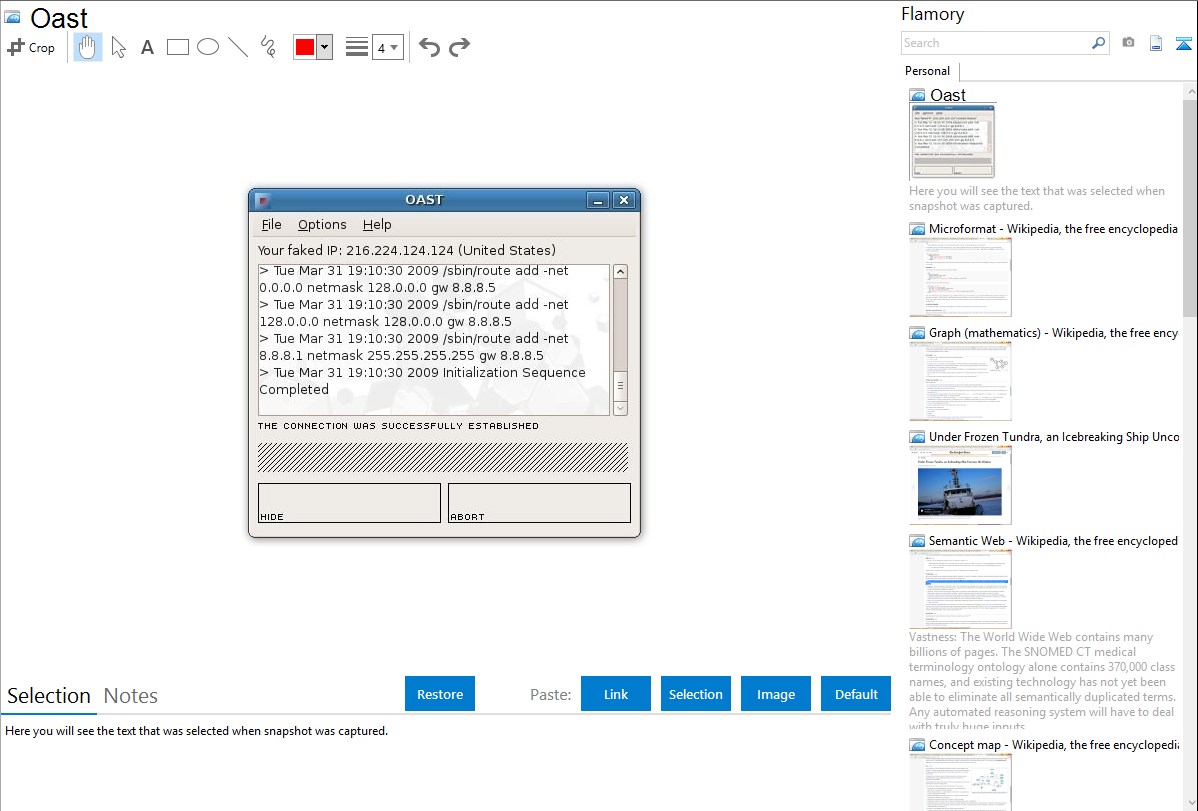Screen dimensions: 1198x811
Task: Choose the text annotation tool
Action: coord(147,47)
